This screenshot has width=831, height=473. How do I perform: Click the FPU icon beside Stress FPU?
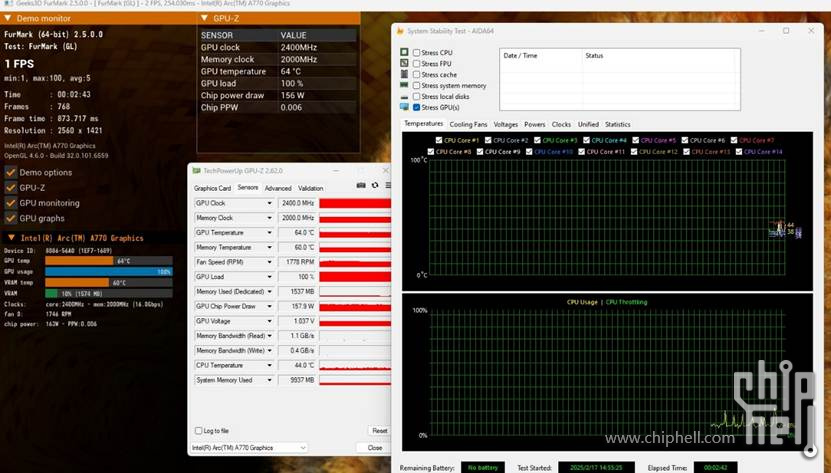click(404, 63)
